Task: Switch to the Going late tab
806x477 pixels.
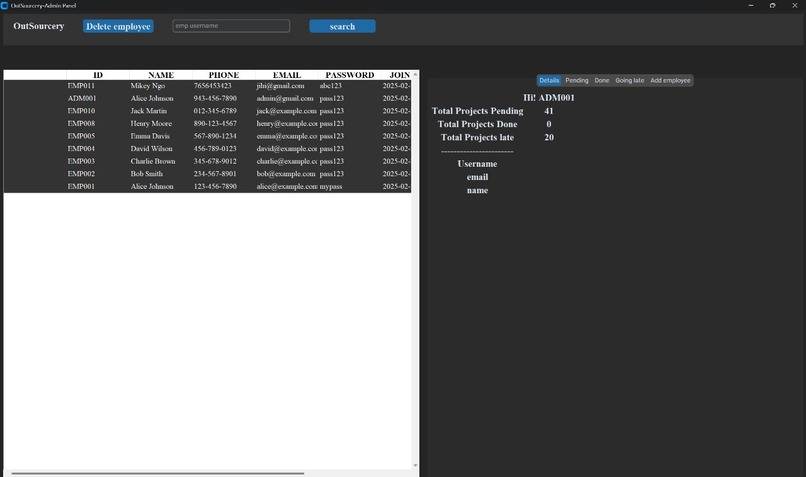Action: (x=630, y=81)
